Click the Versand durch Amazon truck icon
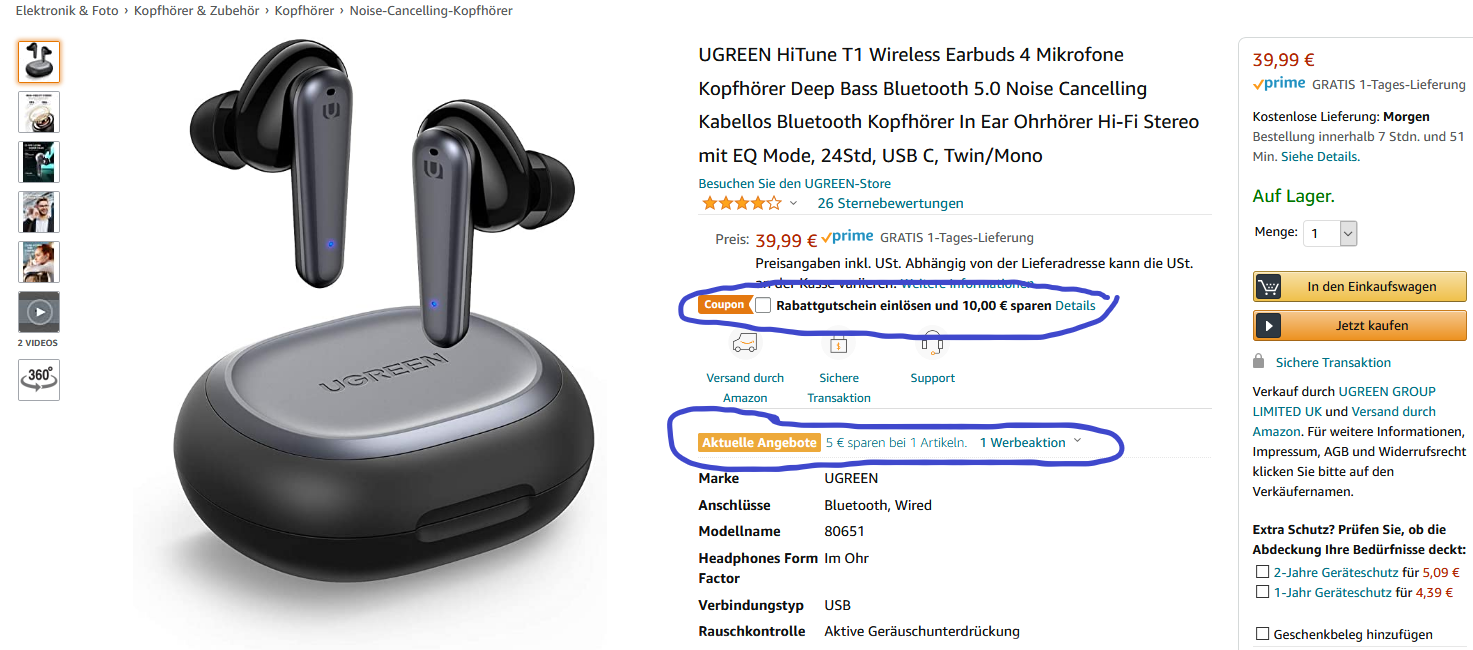1473x650 pixels. 745,344
